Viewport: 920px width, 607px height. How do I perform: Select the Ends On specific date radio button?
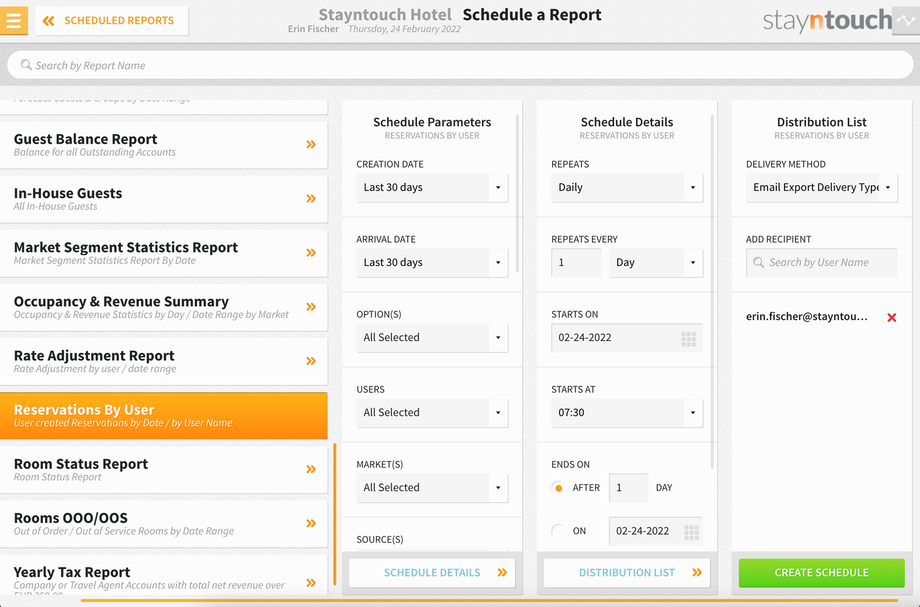pos(558,531)
